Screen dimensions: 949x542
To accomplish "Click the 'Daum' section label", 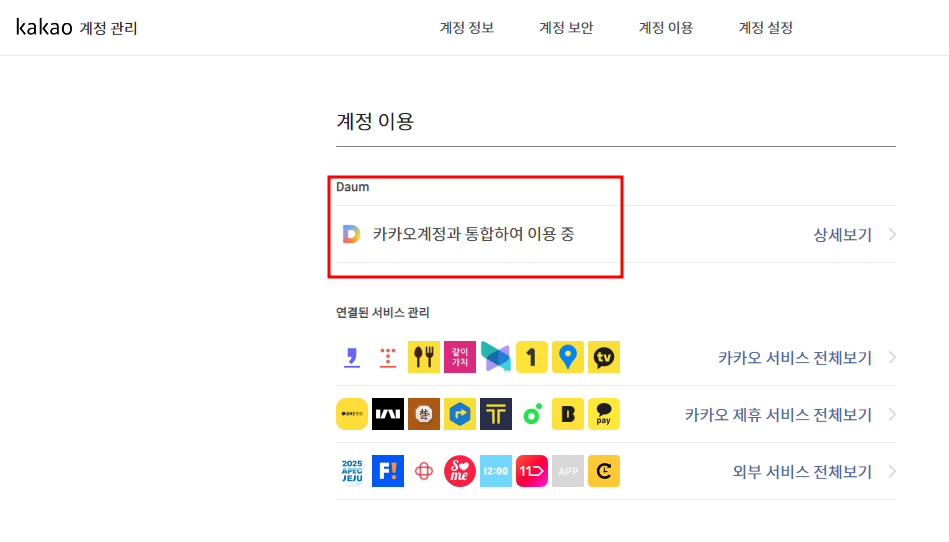I will 352,187.
